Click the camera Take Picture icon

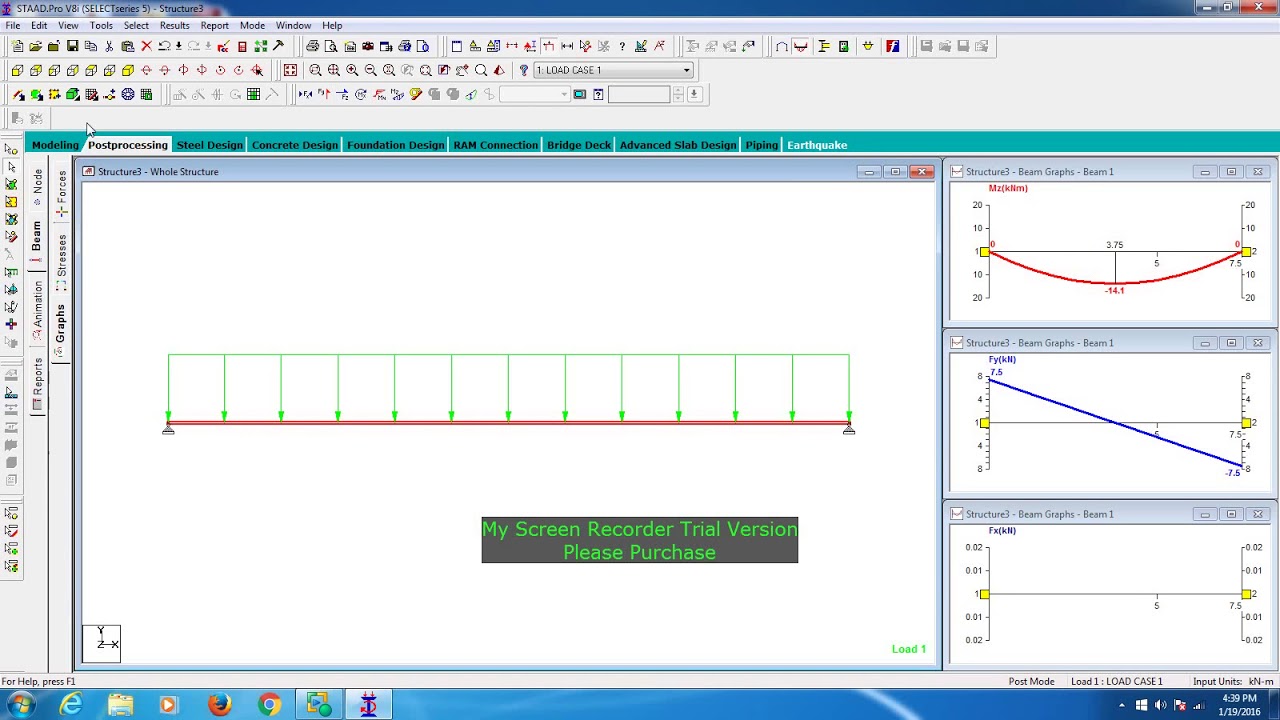coord(368,46)
